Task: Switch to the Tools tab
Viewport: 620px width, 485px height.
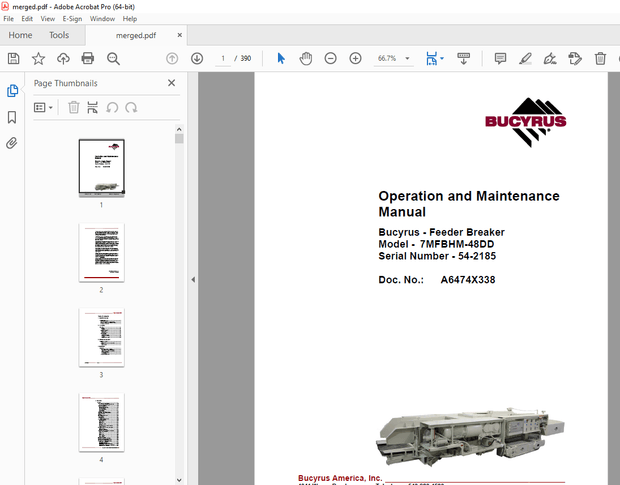Action: coord(59,35)
